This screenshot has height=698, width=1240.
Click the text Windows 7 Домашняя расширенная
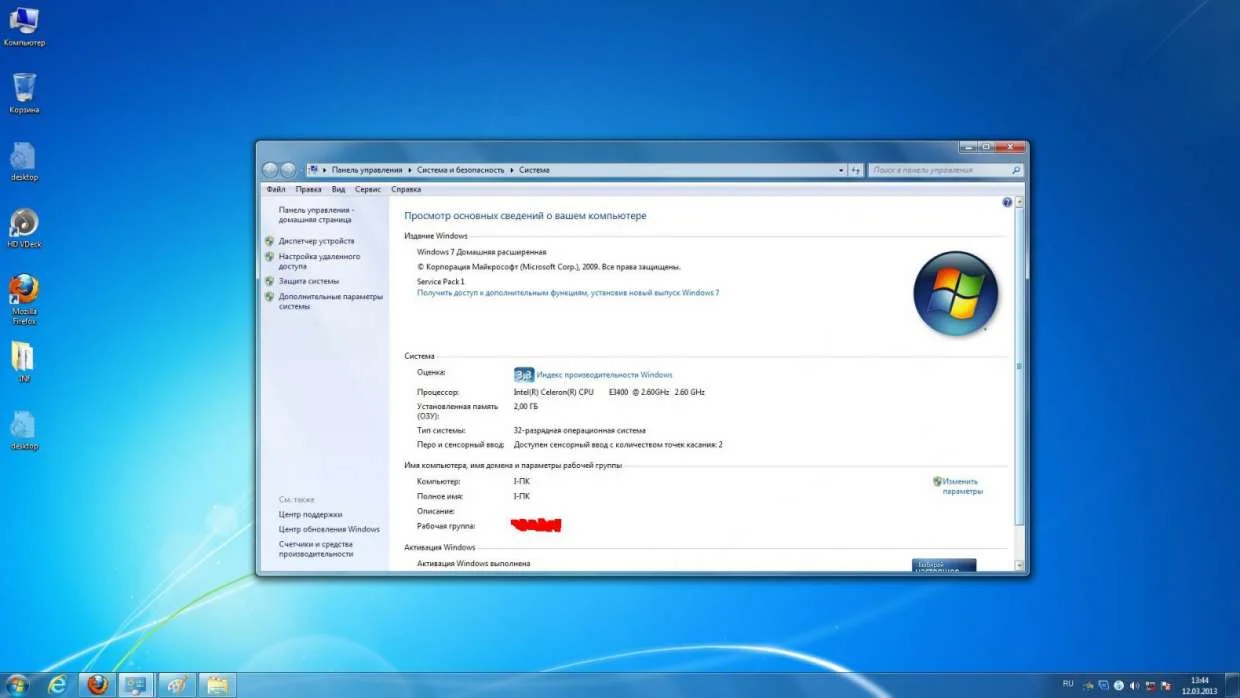(x=481, y=252)
